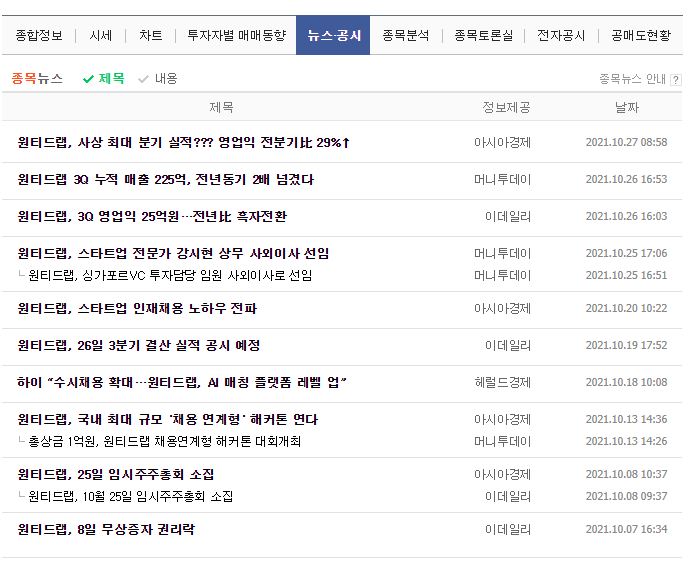Select the 뉴스·공시 tab
Viewport: 691px width, 570px height.
[333, 35]
